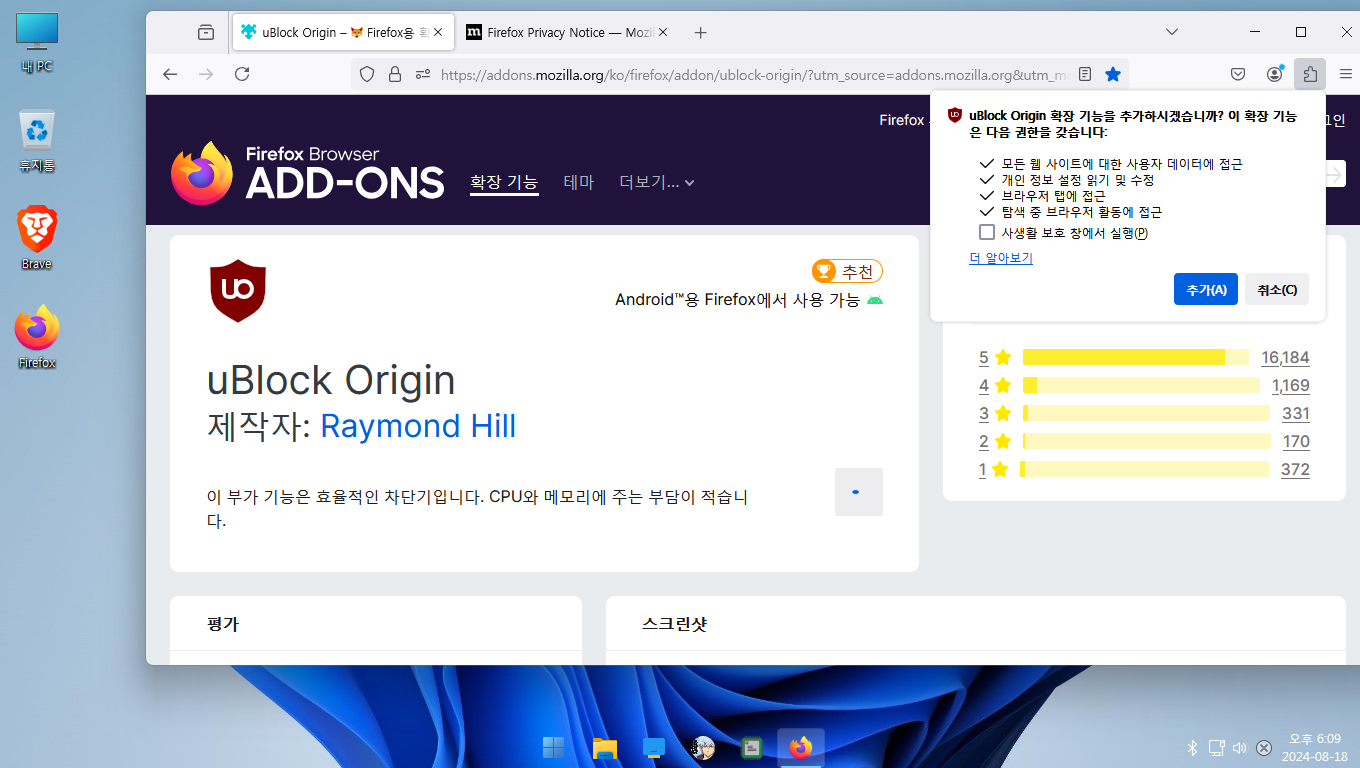Click the 취소(C) button
Screen dimensions: 1360x768
(x=1277, y=289)
